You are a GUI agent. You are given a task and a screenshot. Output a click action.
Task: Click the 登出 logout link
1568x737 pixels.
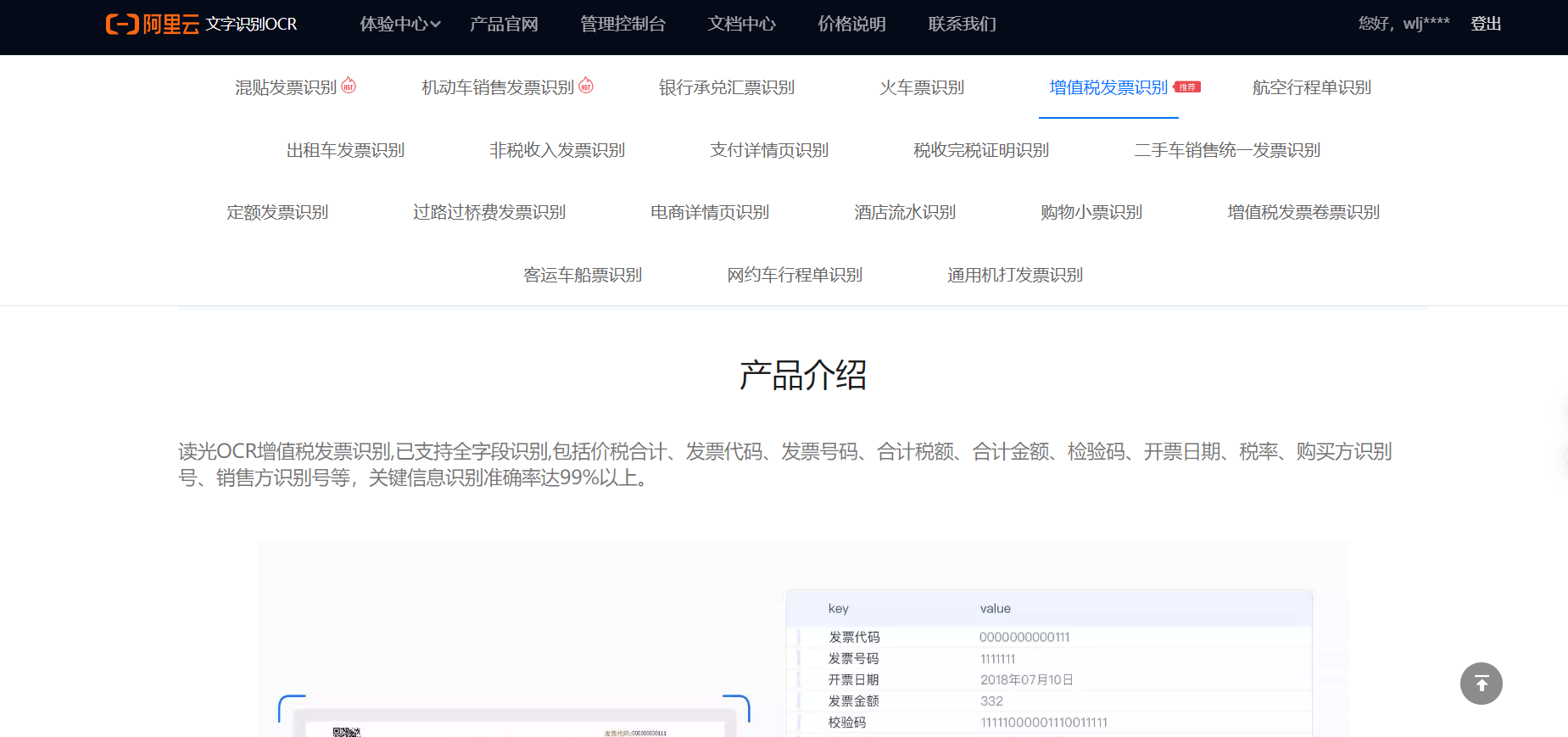[x=1486, y=24]
